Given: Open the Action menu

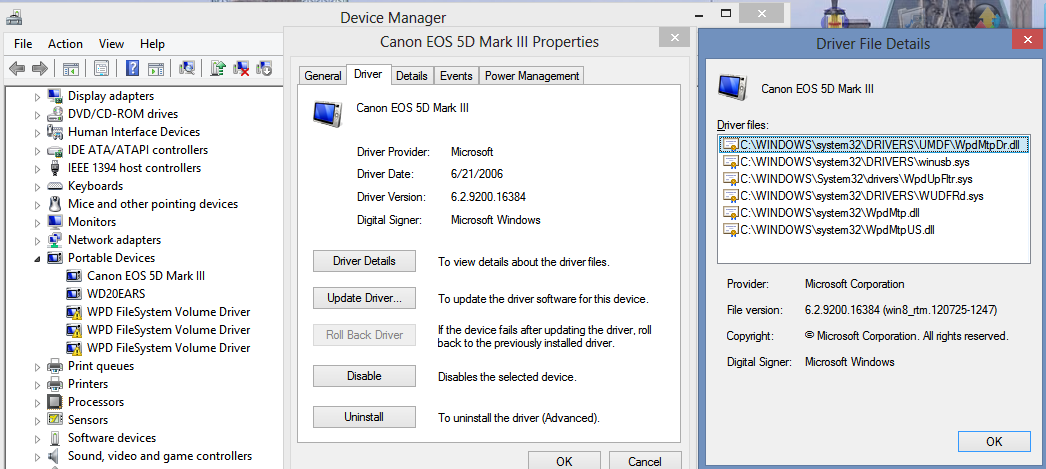Looking at the screenshot, I should [x=65, y=44].
